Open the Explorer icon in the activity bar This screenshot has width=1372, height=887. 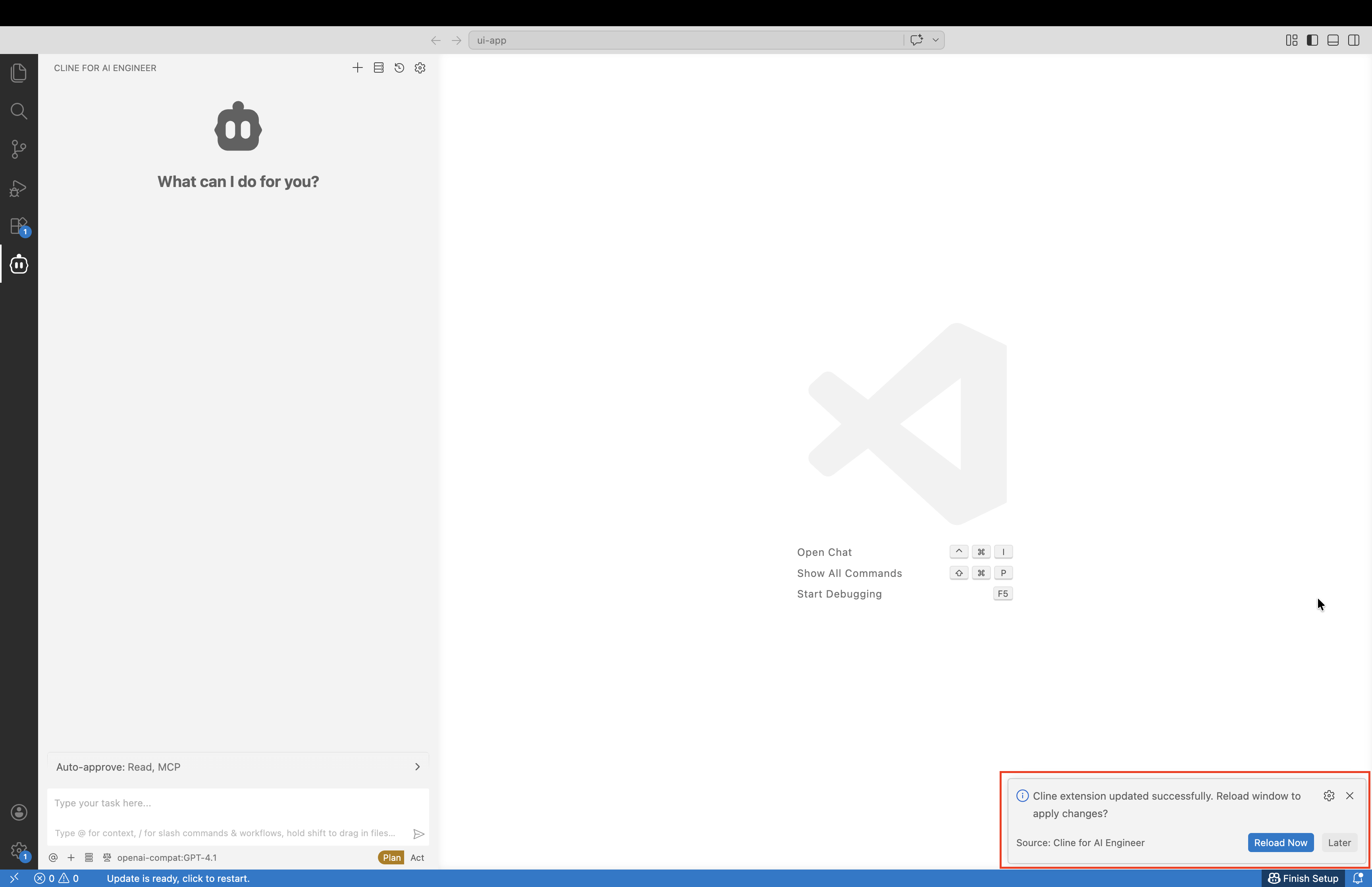[18, 72]
